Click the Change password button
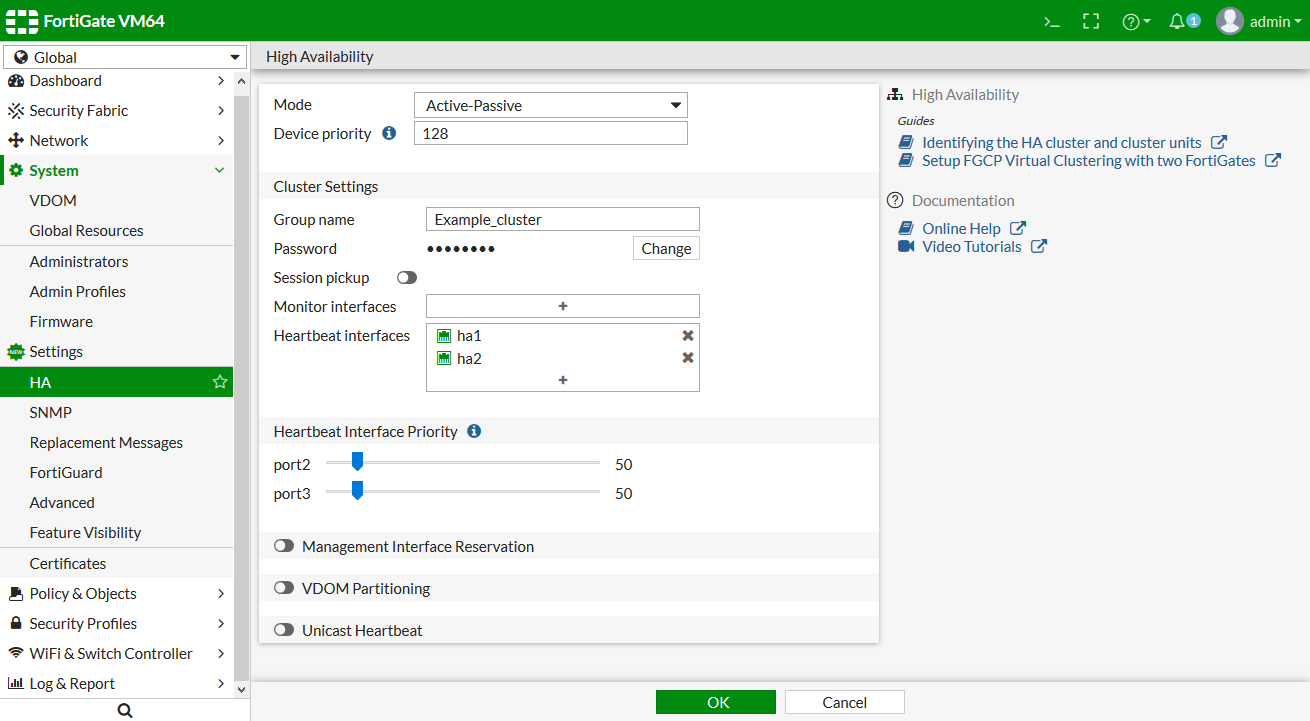Screen dimensions: 1310x721 (x=666, y=248)
